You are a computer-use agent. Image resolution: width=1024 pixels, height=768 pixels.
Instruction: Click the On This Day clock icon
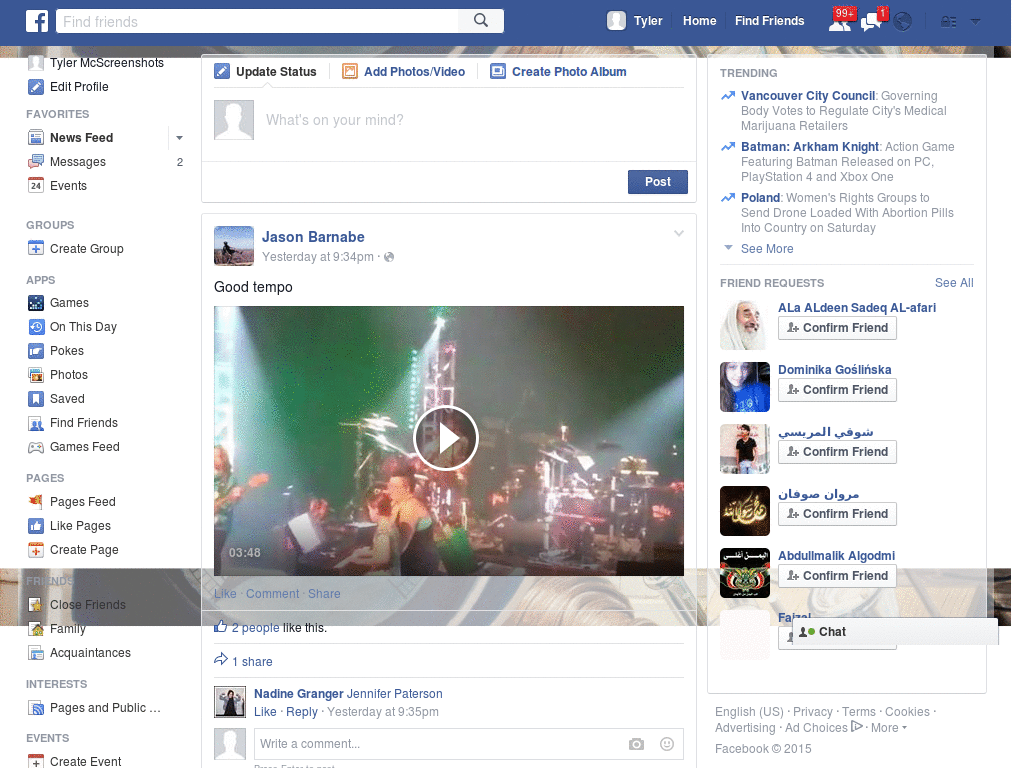click(36, 327)
